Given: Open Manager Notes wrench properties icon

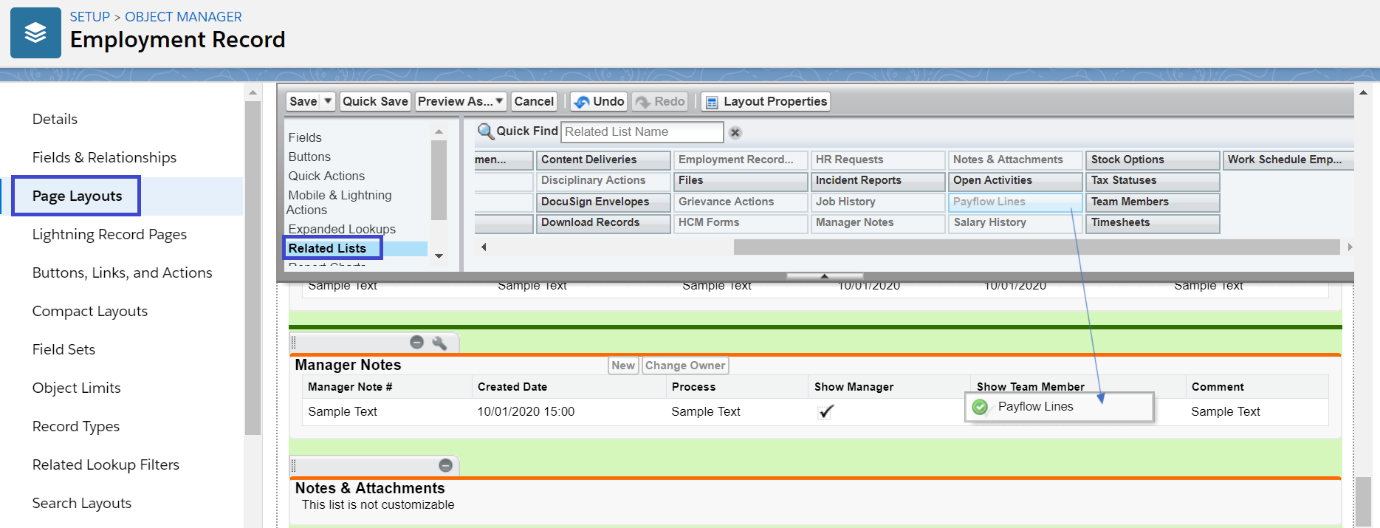Looking at the screenshot, I should 439,342.
